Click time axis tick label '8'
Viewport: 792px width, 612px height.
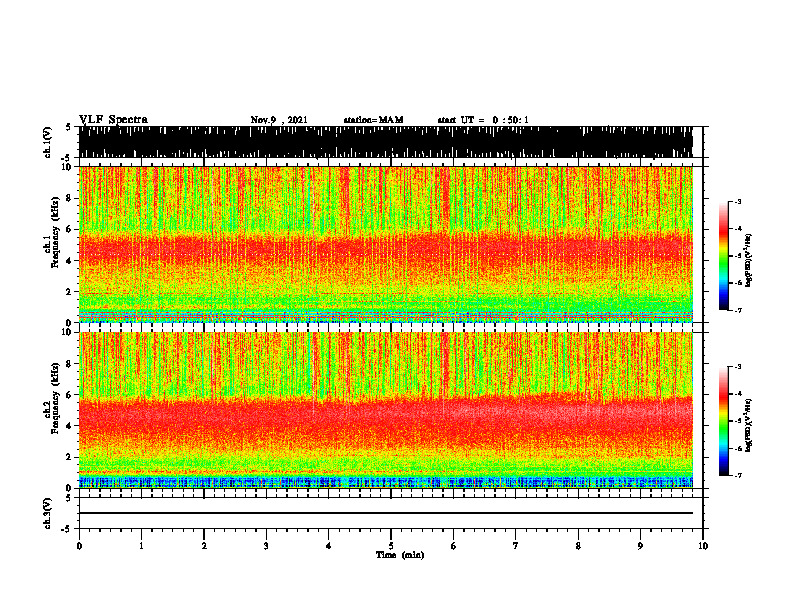(578, 546)
